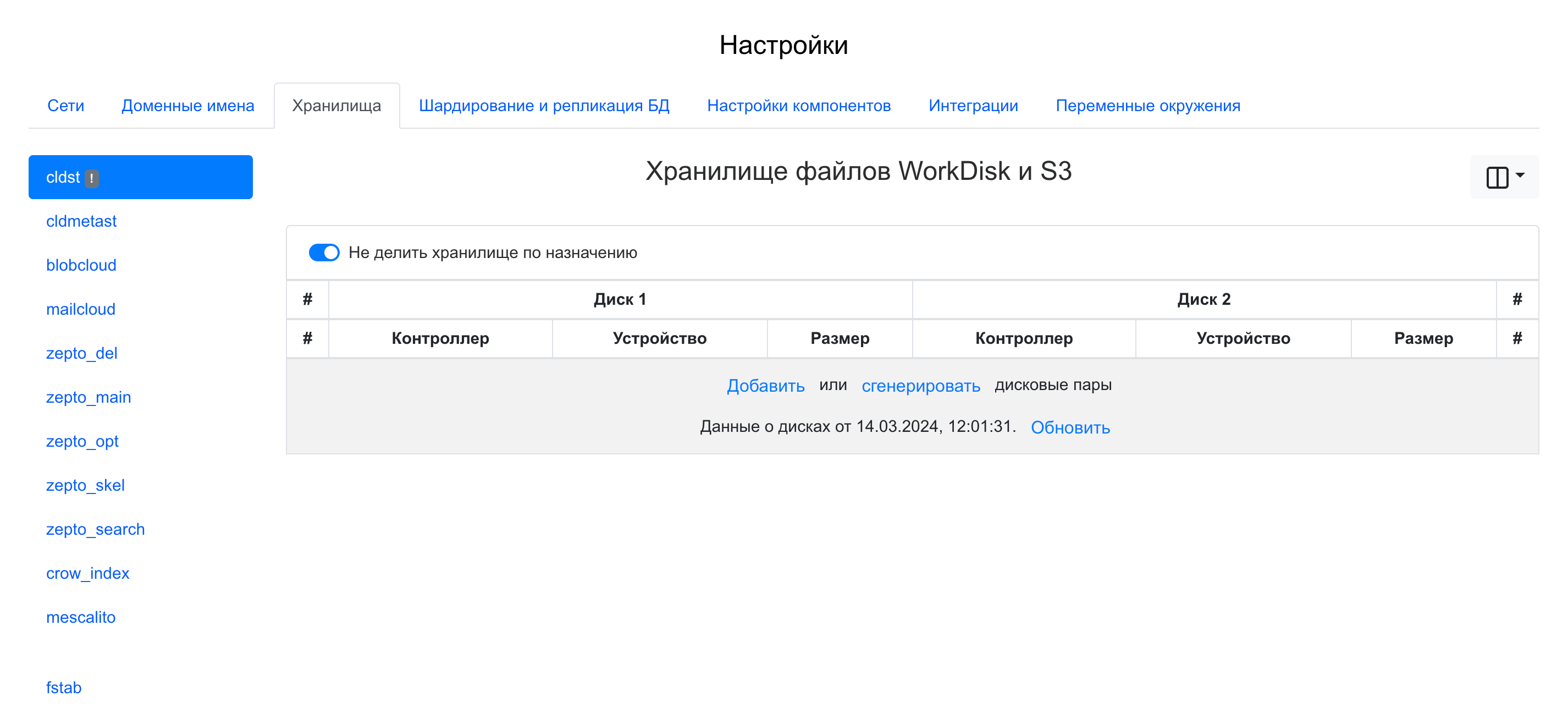
Task: Select the blobcloud storage item
Action: (x=81, y=265)
